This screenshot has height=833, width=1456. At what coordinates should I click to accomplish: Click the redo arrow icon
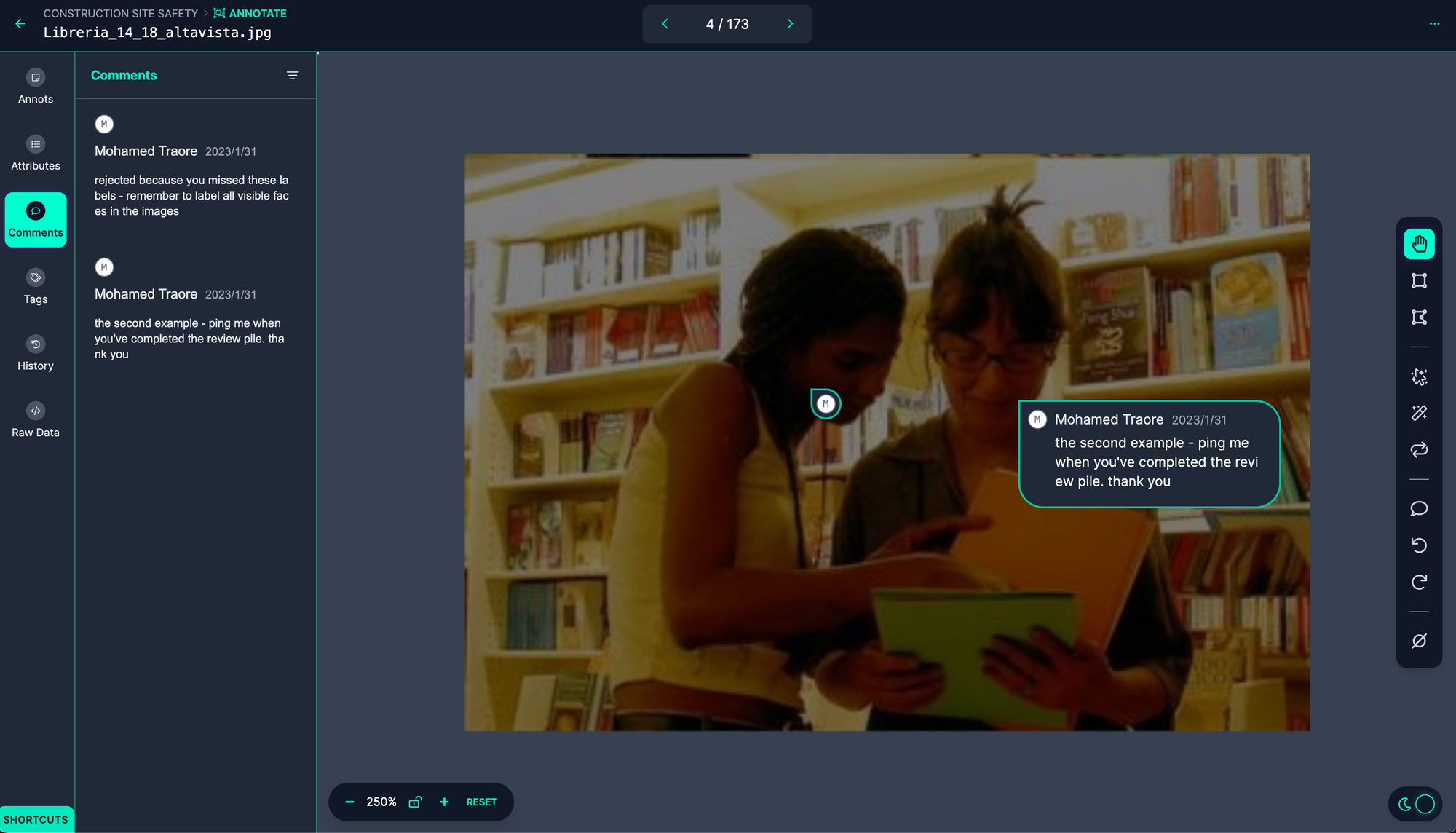coord(1419,582)
